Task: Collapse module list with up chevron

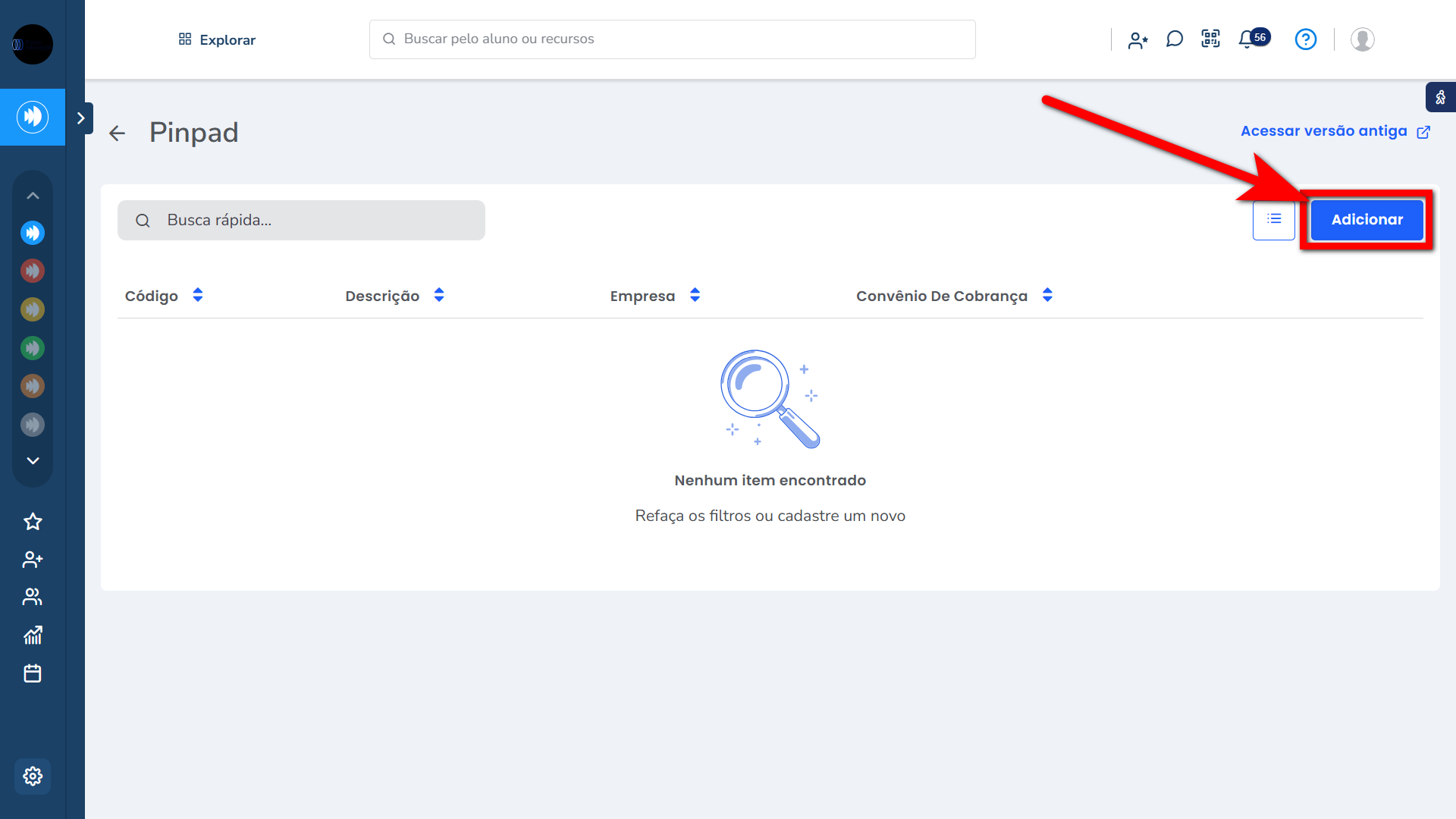Action: pos(33,196)
